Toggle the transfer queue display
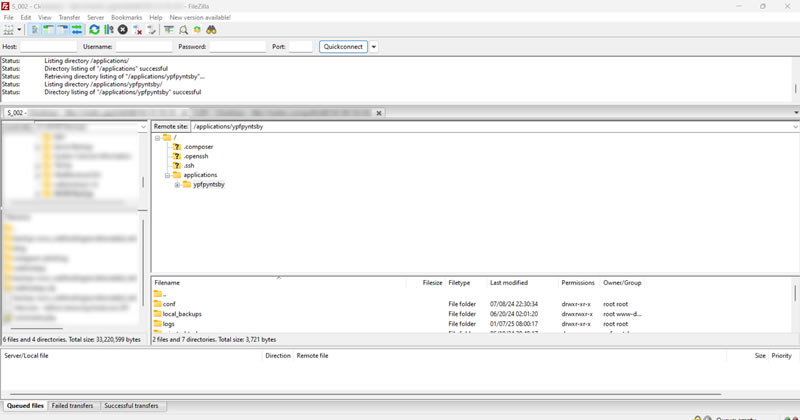Viewport: 800px width, 420px height. [77, 30]
